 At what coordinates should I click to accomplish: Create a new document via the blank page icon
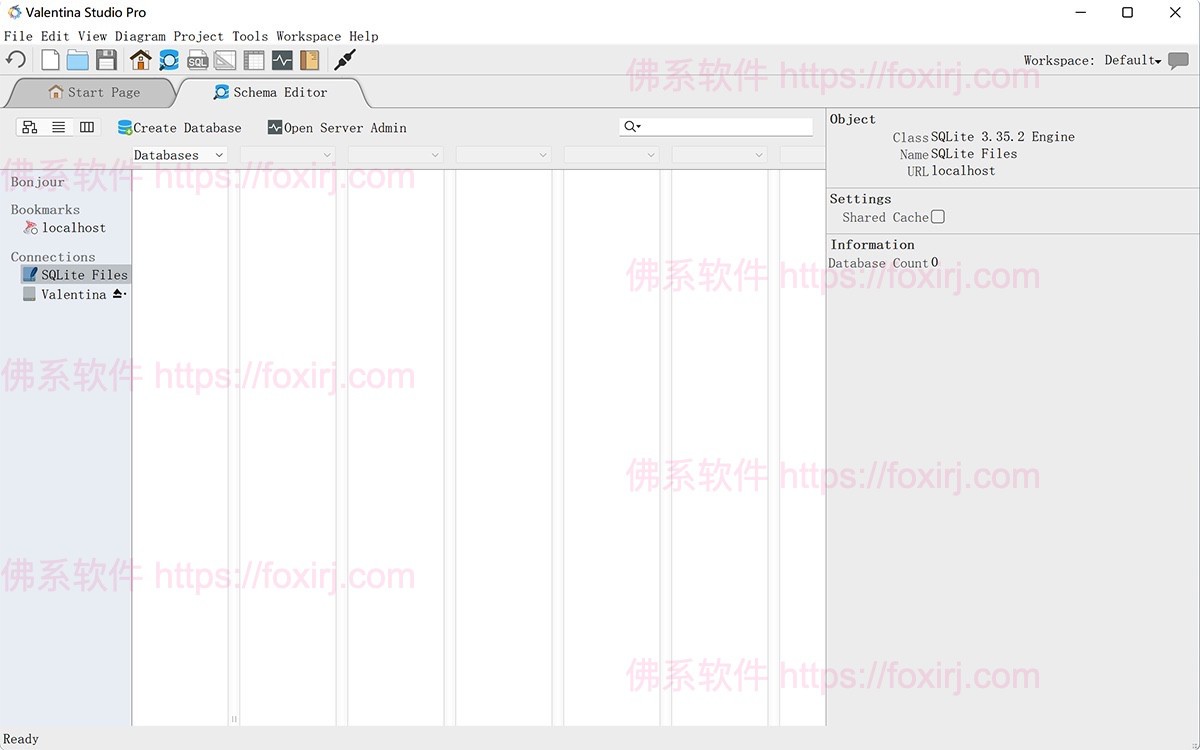tap(49, 59)
